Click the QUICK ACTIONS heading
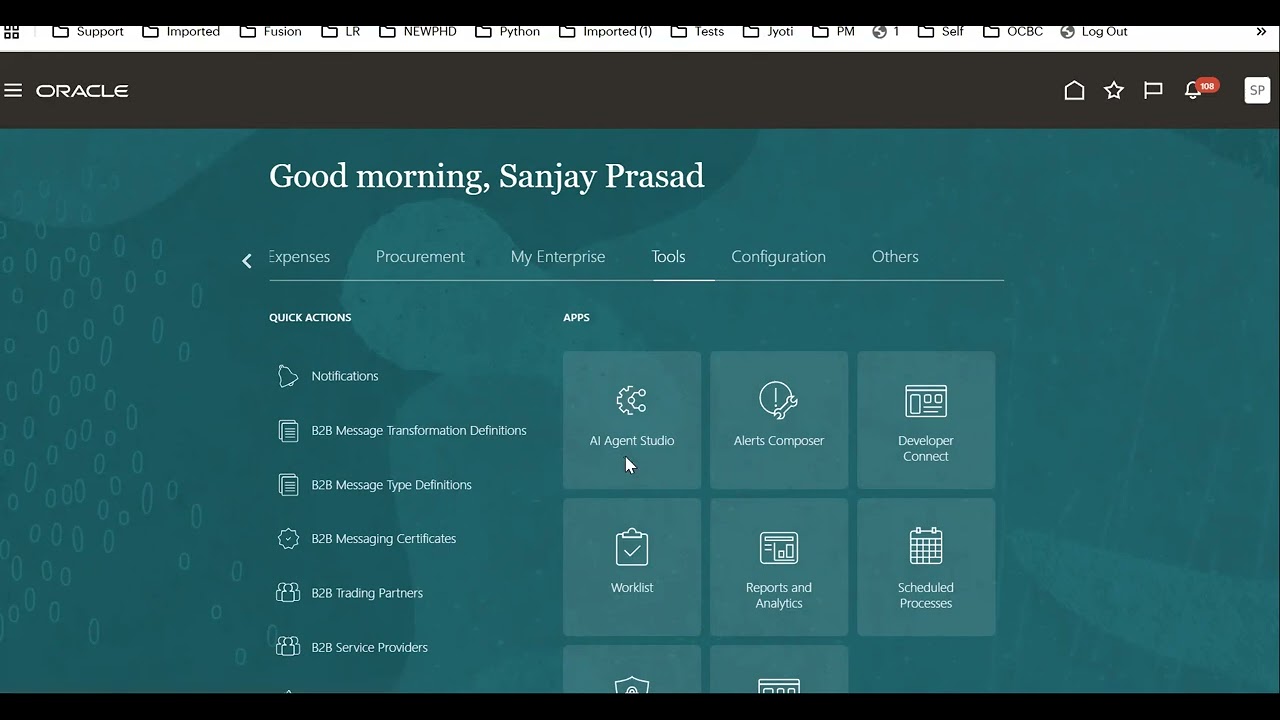1280x720 pixels. (x=310, y=318)
